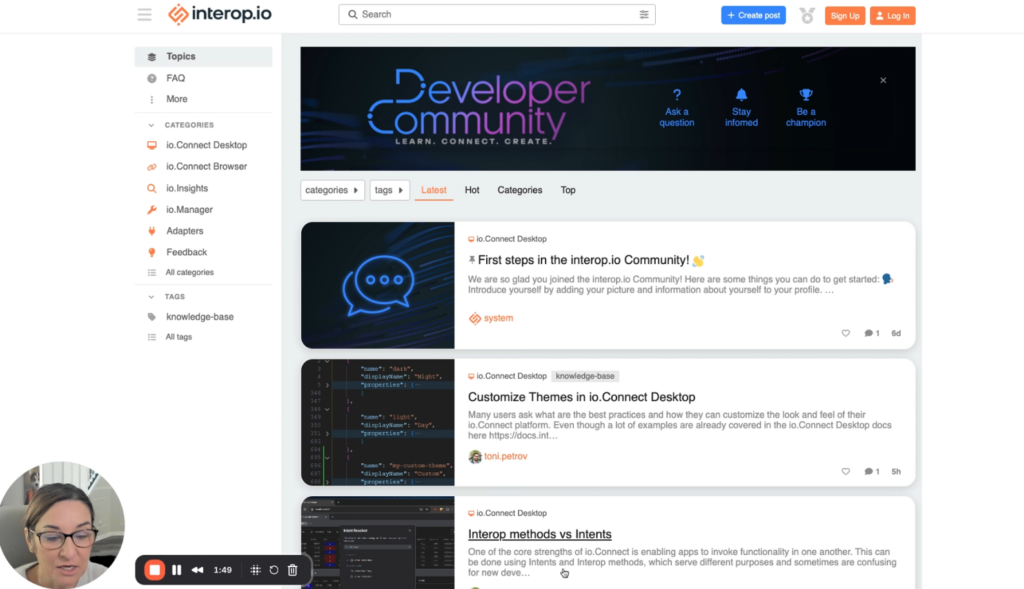Viewport: 1024px width, 589px height.
Task: Open the Interop methods vs Intents post
Action: [539, 534]
